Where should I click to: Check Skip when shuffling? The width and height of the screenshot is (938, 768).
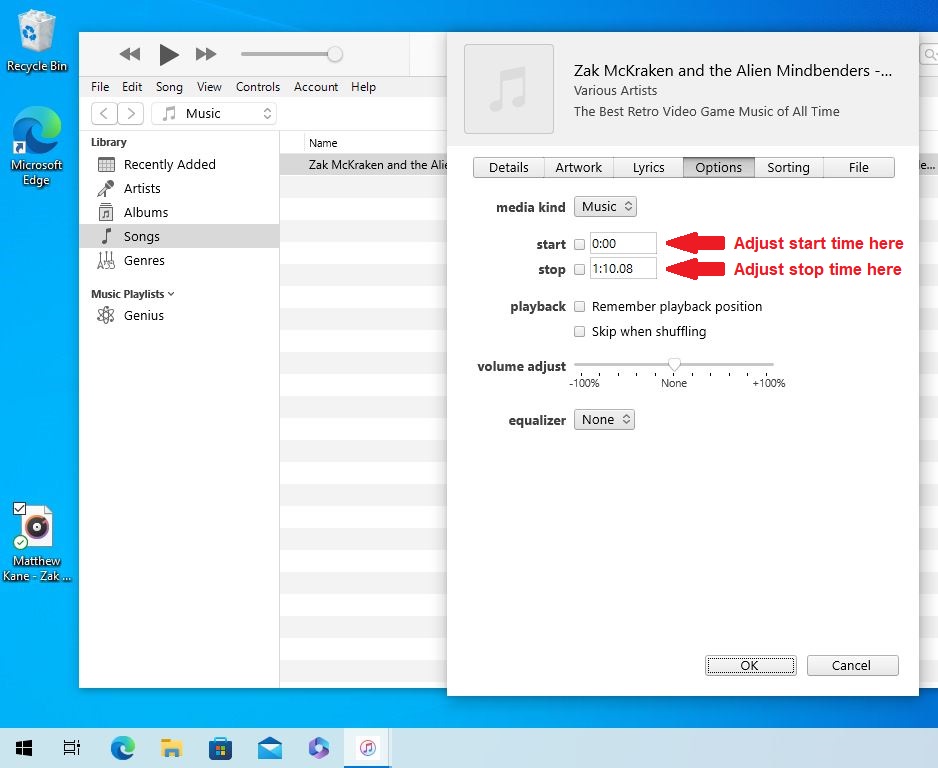pyautogui.click(x=579, y=331)
